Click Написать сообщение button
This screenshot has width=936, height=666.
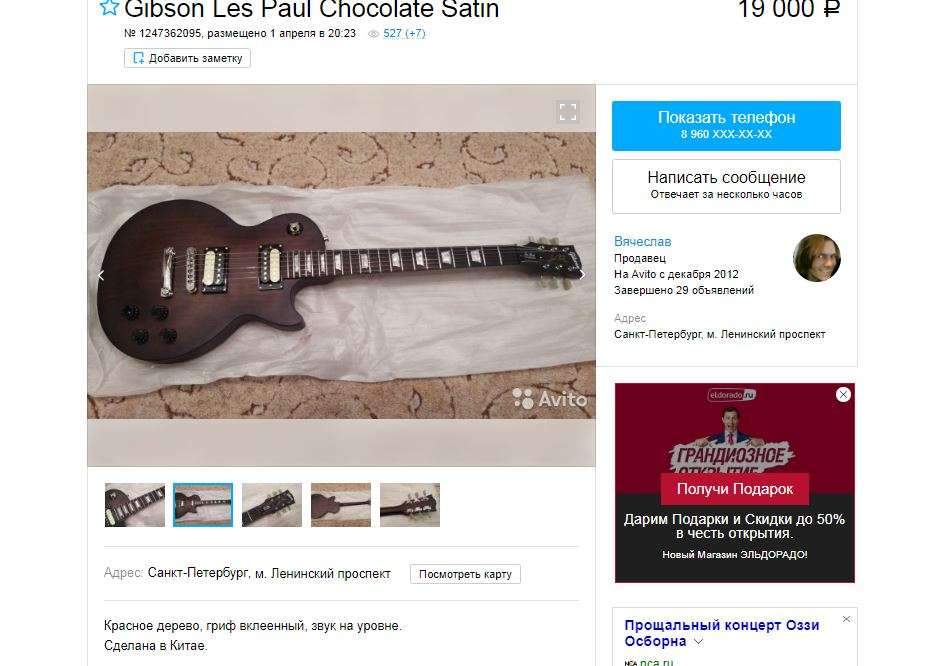click(726, 186)
